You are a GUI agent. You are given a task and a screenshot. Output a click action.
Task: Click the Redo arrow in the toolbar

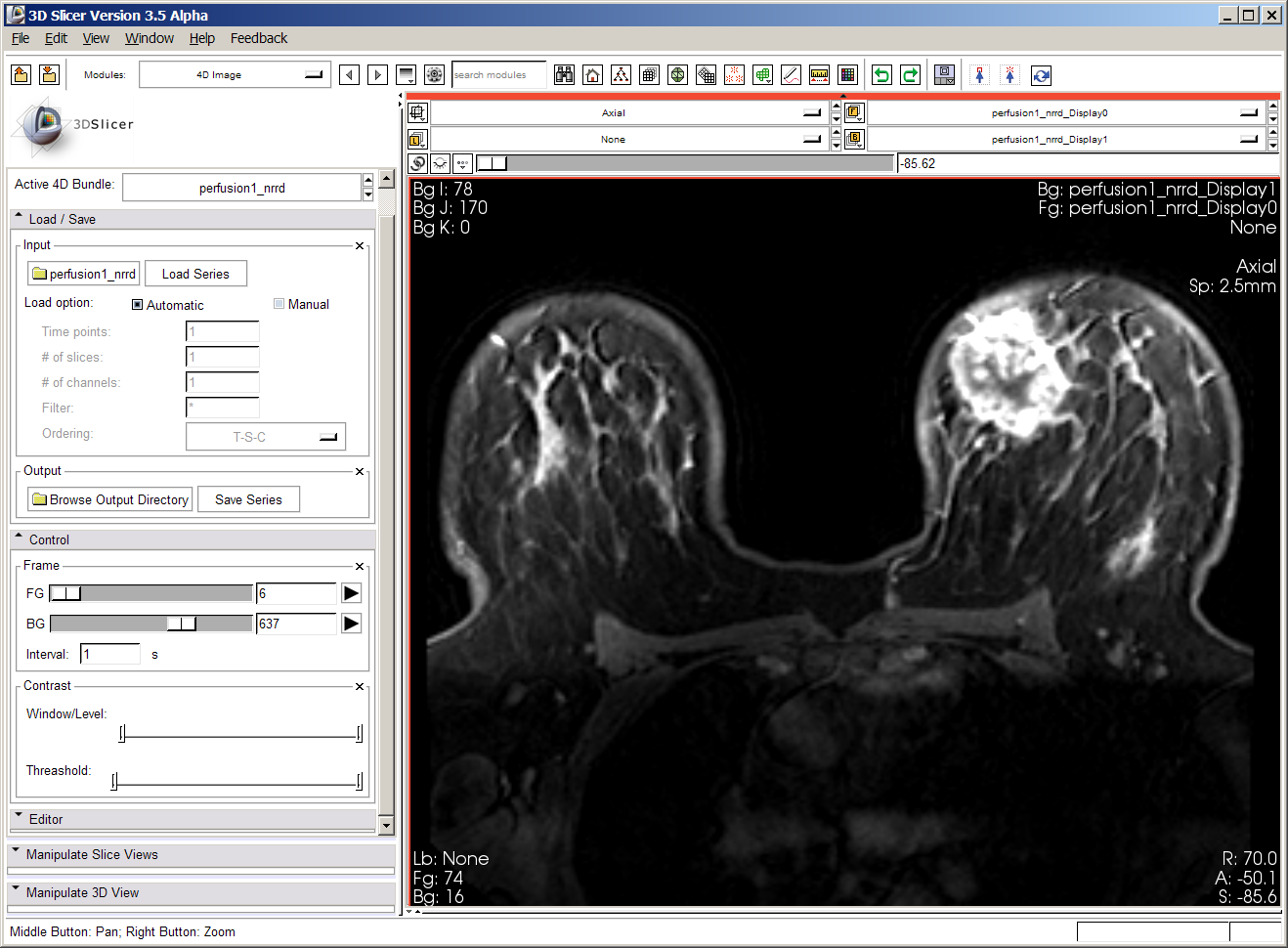(x=910, y=74)
